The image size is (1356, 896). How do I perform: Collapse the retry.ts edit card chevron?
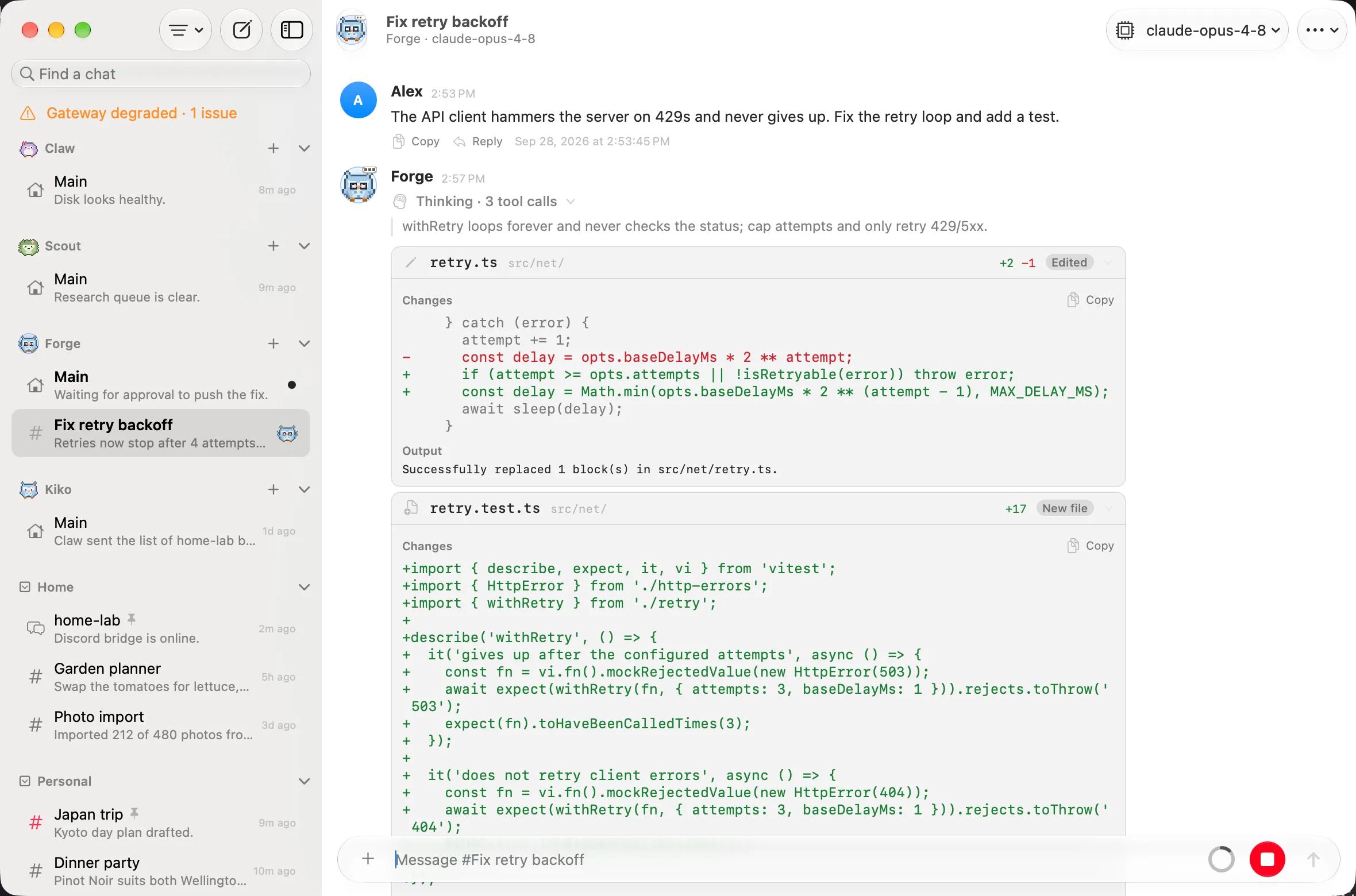(1109, 262)
